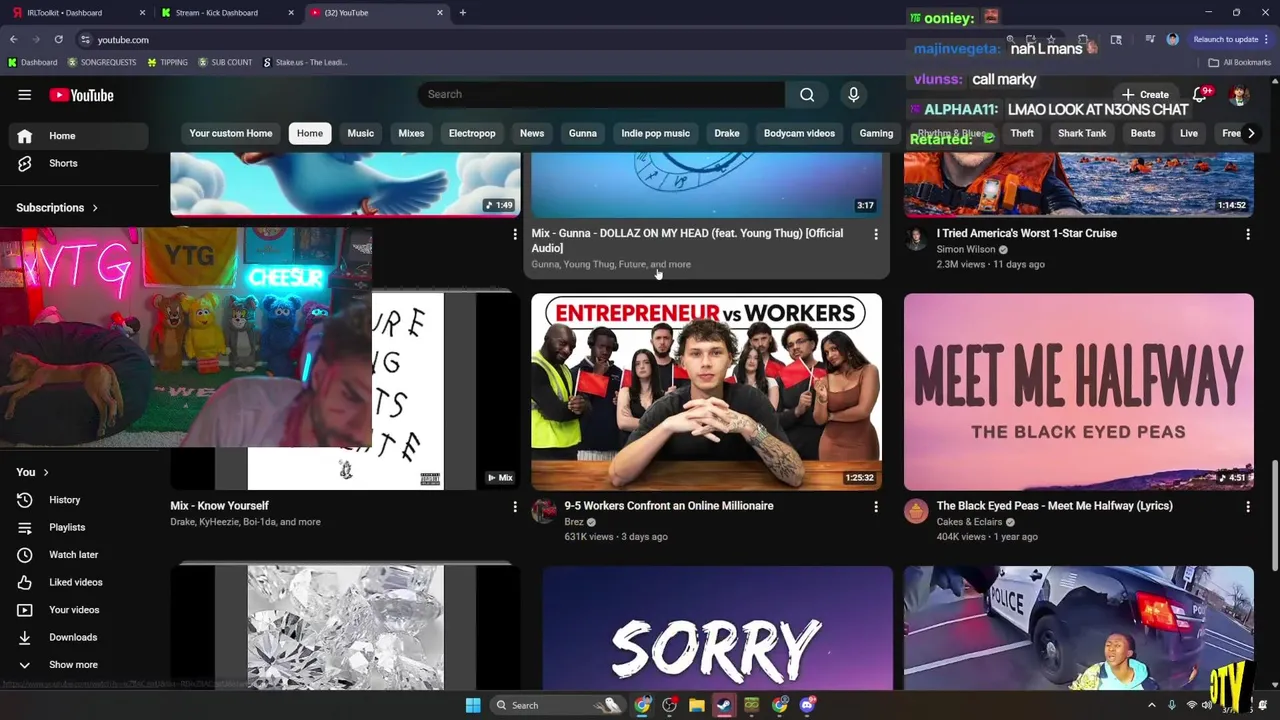Select the News category chip
Image resolution: width=1280 pixels, height=720 pixels.
click(532, 133)
